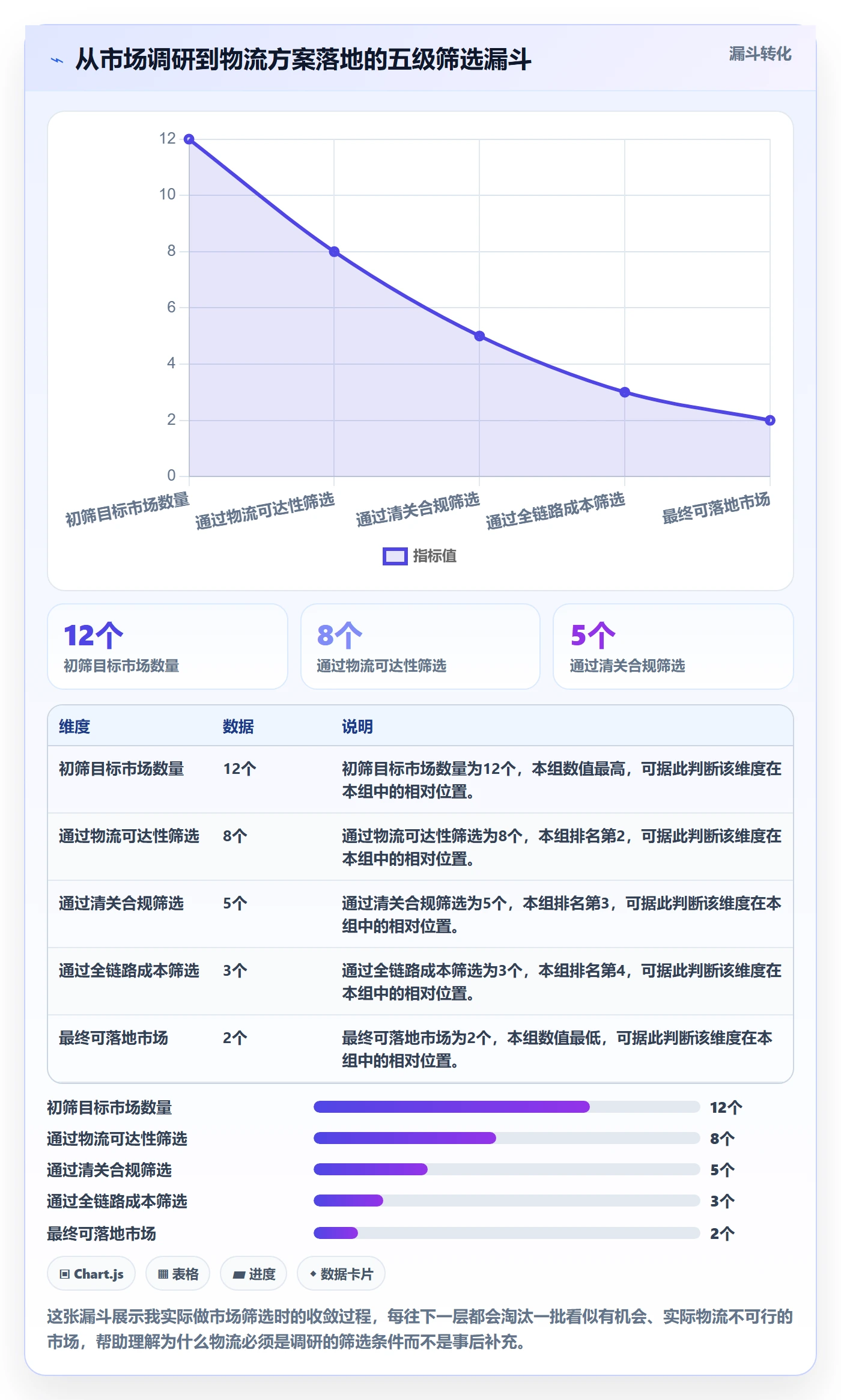
Task: Click the 通过全链路成本筛选 progress bar
Action: click(x=506, y=1201)
